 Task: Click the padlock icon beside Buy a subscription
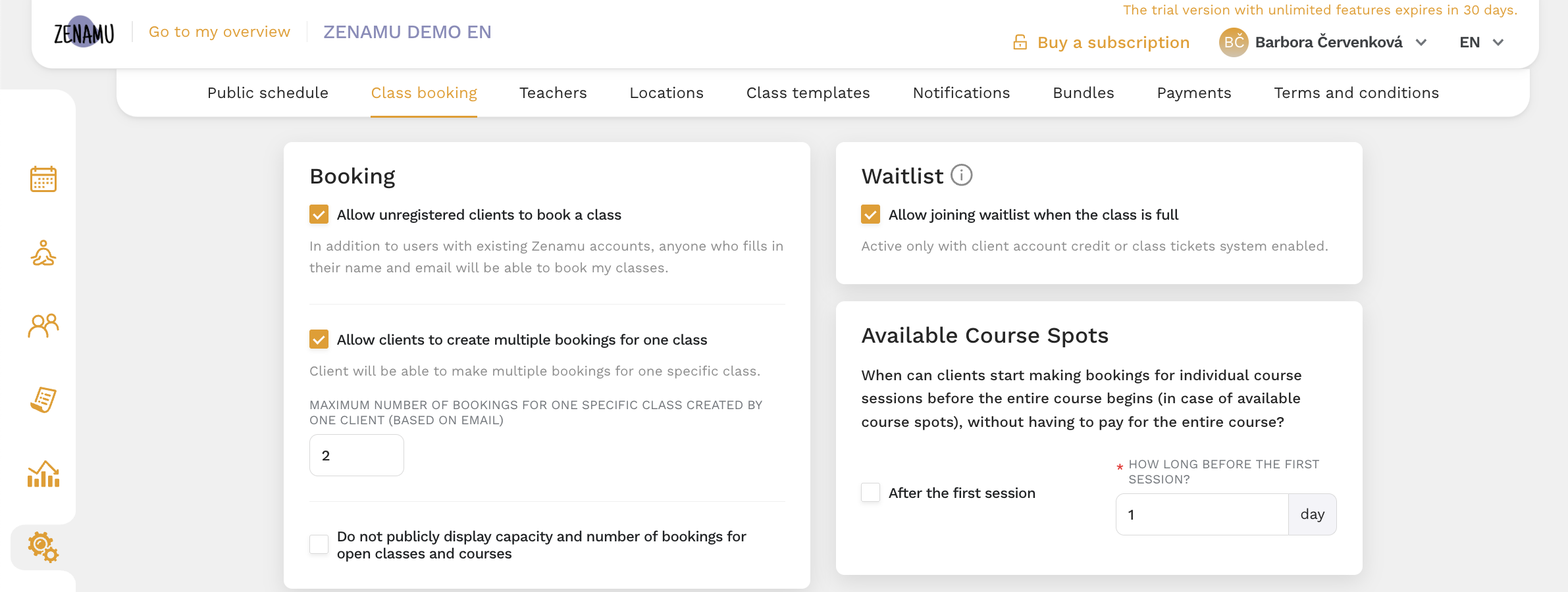pyautogui.click(x=1020, y=42)
